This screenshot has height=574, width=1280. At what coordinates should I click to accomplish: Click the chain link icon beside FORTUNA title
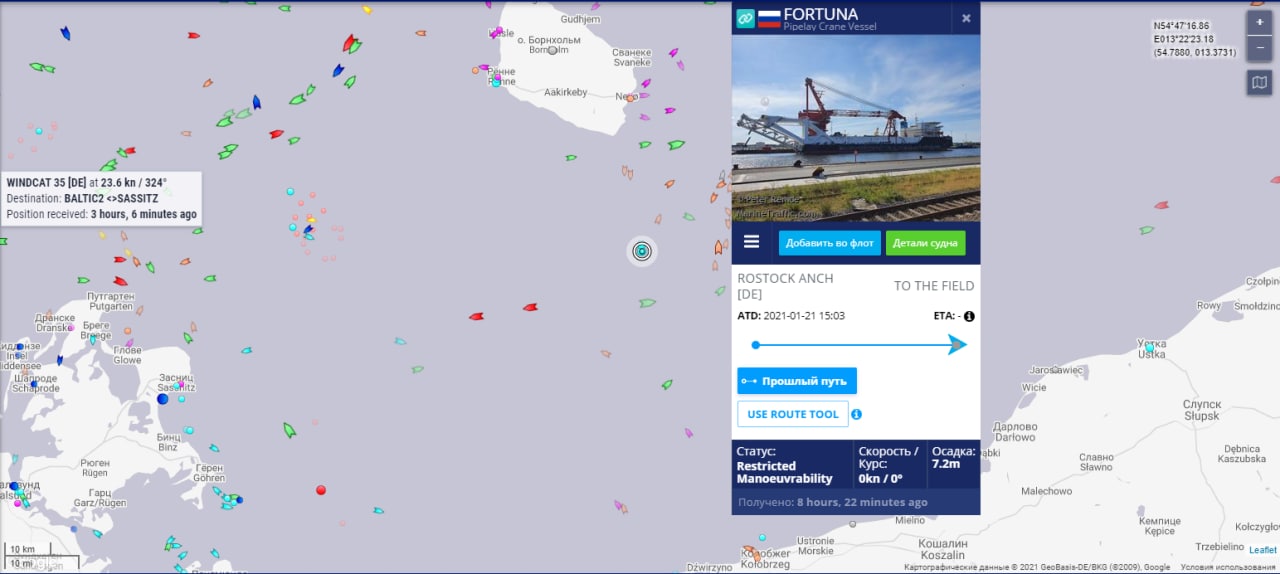click(x=745, y=18)
